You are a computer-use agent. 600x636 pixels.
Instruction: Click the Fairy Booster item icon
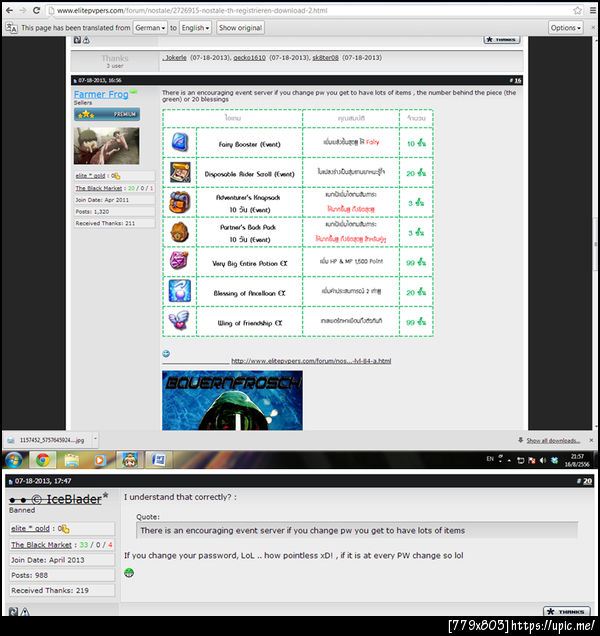[x=180, y=142]
